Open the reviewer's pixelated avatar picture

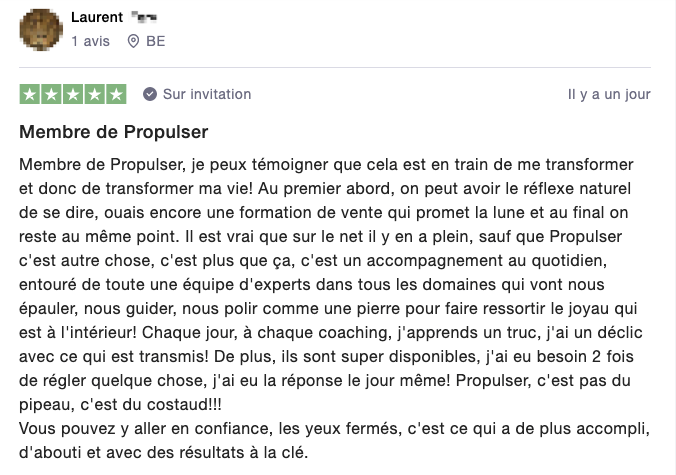click(41, 29)
